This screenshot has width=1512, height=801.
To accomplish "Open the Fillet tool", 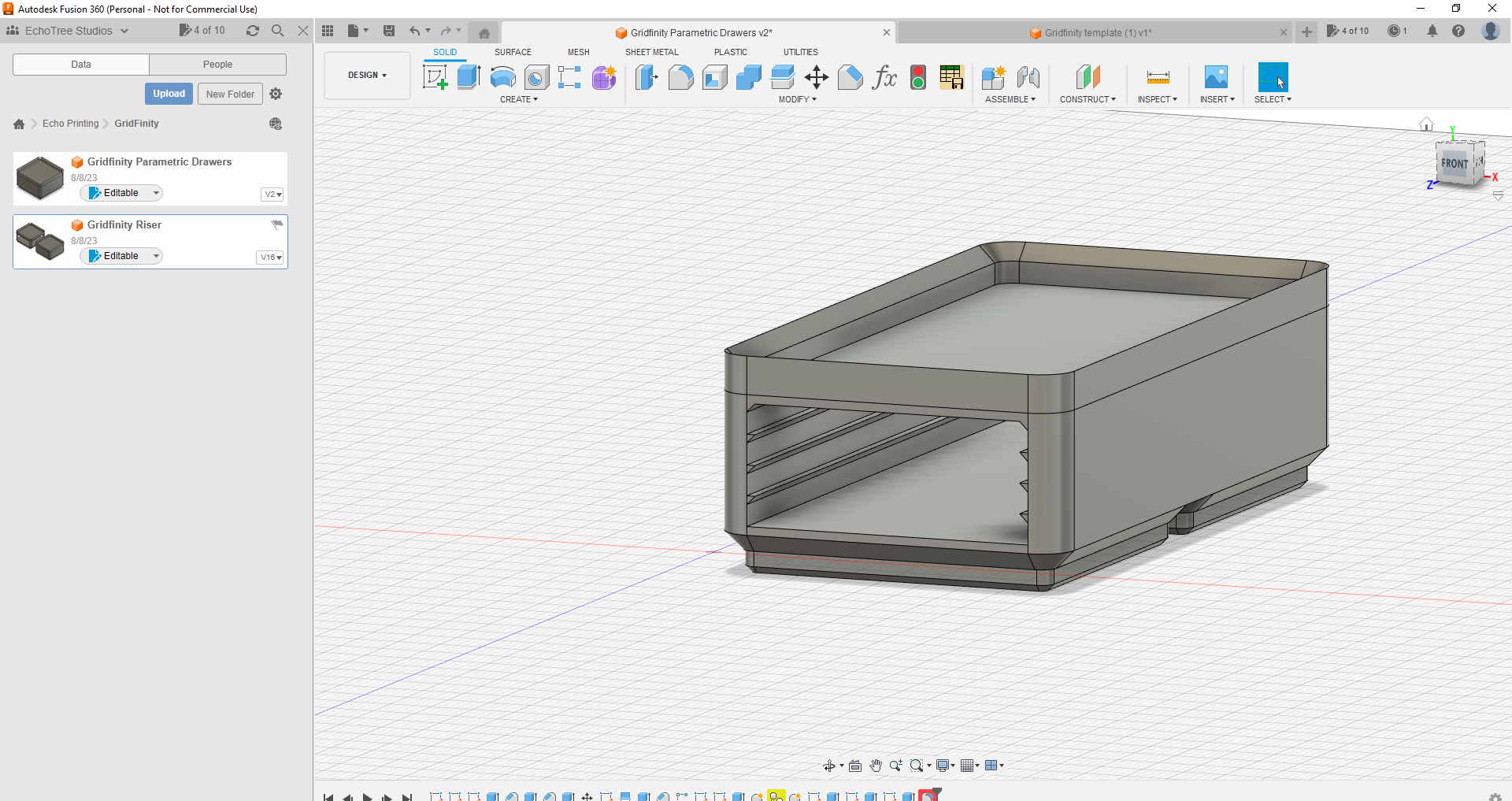I will [680, 76].
